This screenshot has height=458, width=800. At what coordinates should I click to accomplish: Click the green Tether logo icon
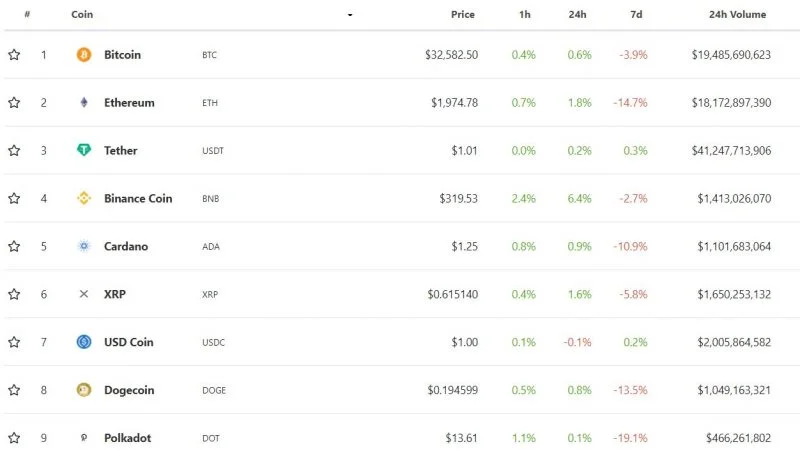84,150
